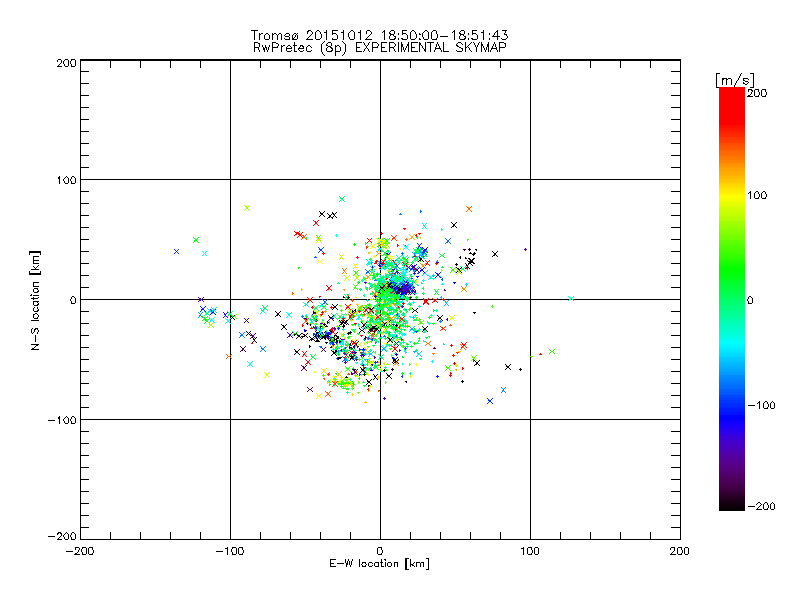Click the '200' label of the color bar
The width and height of the screenshot is (800, 600).
click(x=757, y=93)
